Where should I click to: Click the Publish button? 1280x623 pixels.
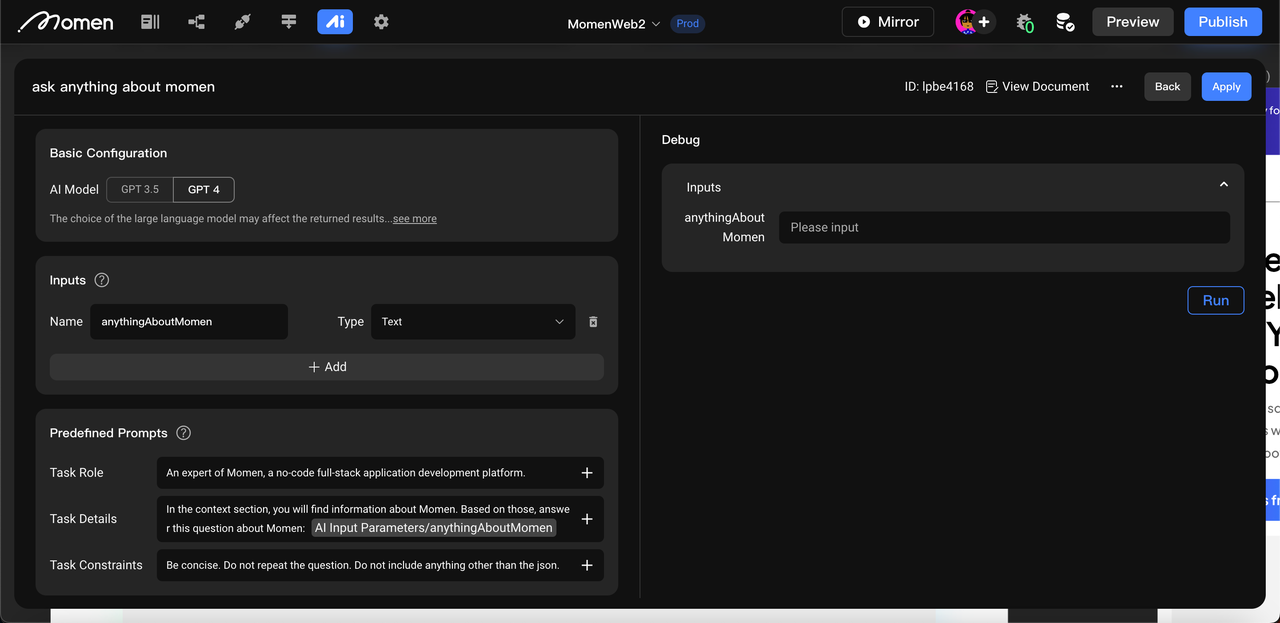[1223, 22]
